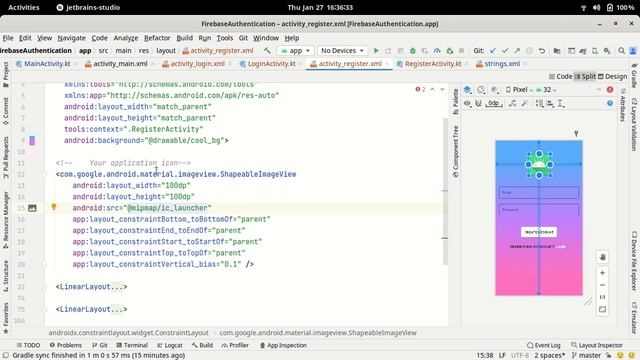Image resolution: width=640 pixels, height=360 pixels.
Task: Open the orientation dropdown in design toolbar
Action: tap(481, 90)
